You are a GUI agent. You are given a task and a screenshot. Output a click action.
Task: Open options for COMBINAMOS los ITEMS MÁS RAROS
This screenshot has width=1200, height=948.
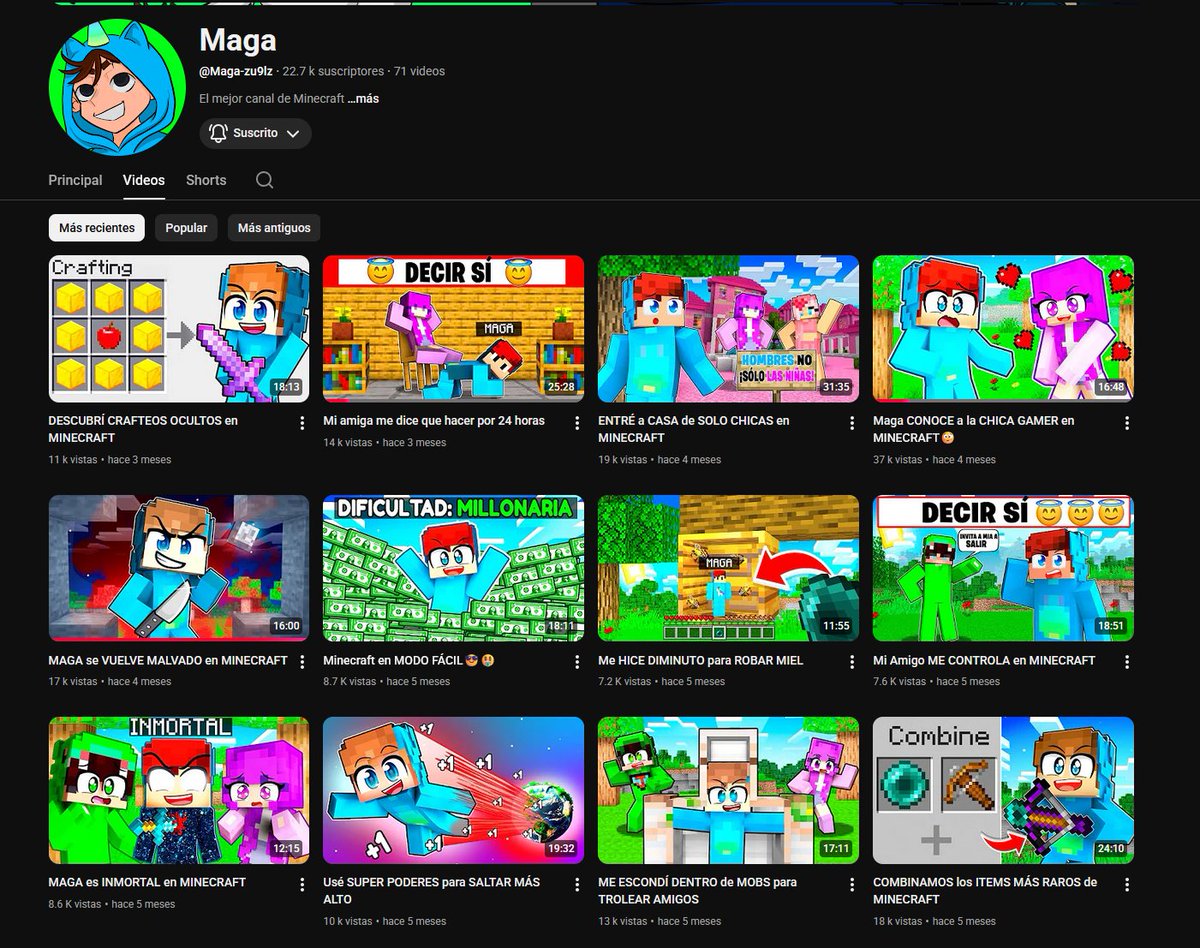1128,884
